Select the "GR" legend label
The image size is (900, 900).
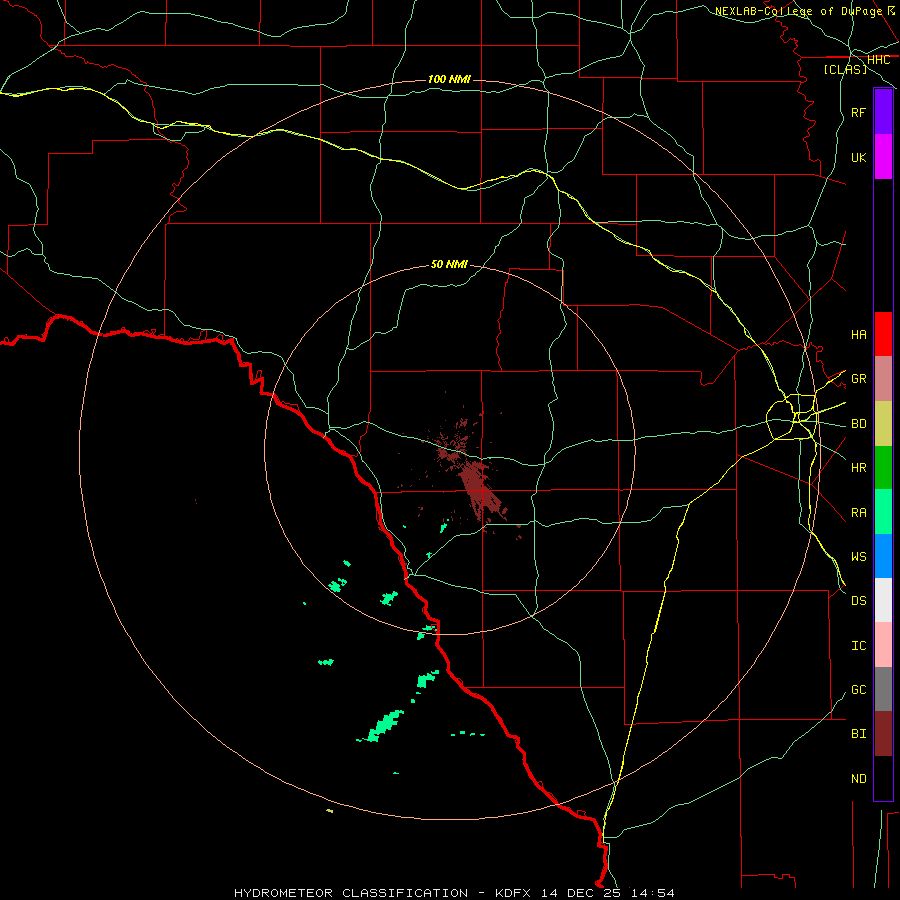(858, 379)
